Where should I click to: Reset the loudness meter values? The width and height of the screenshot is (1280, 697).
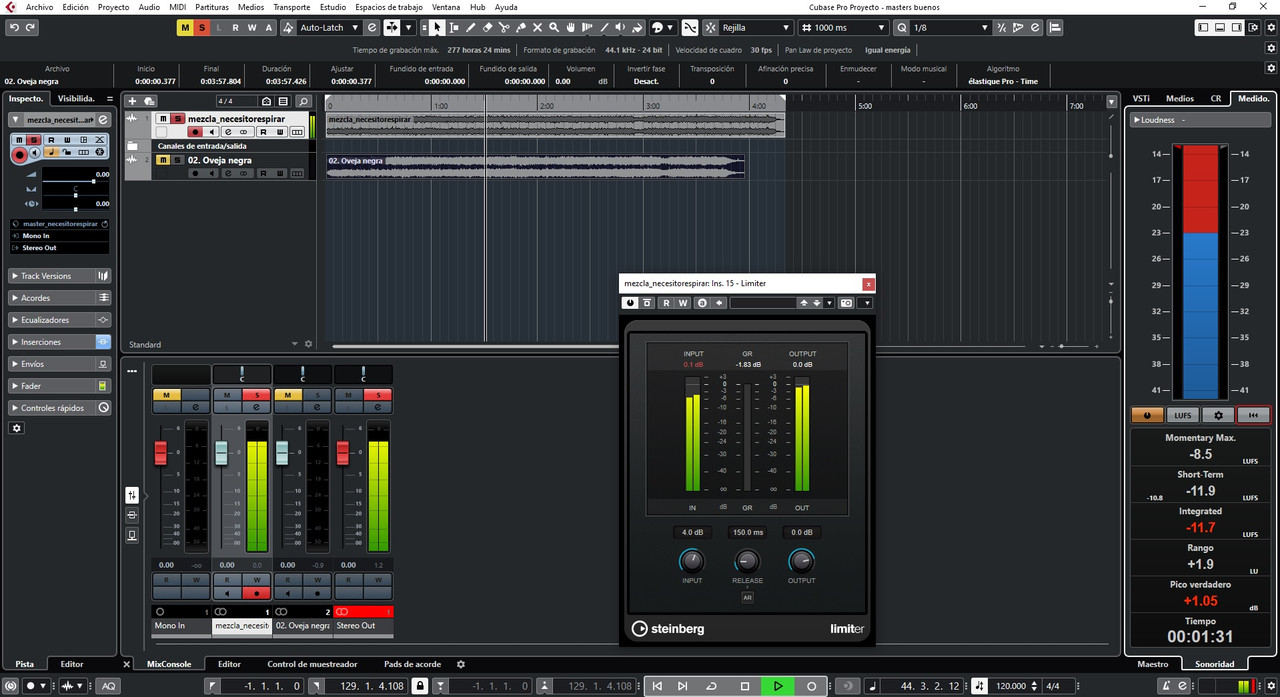click(x=1253, y=415)
